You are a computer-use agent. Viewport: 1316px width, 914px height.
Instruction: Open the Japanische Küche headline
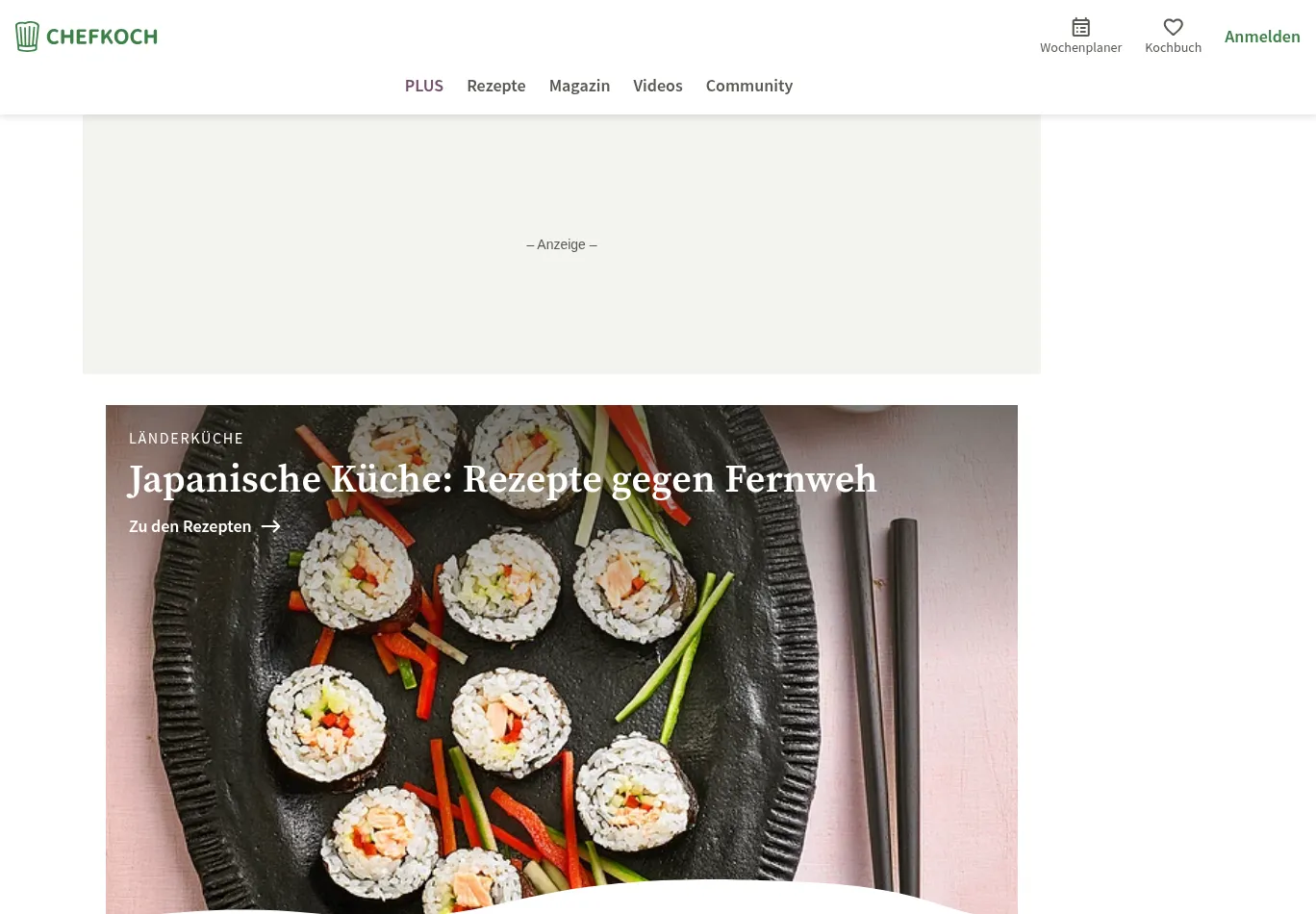(502, 479)
